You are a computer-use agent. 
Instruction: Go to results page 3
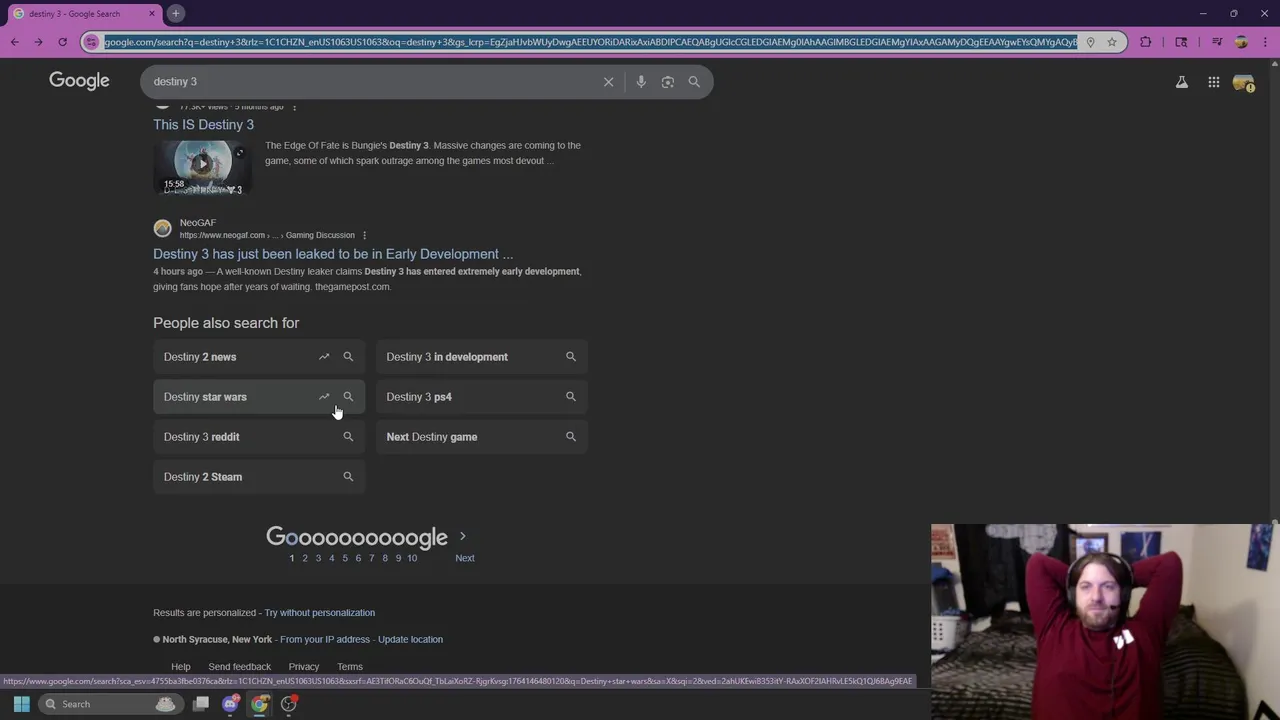point(318,558)
